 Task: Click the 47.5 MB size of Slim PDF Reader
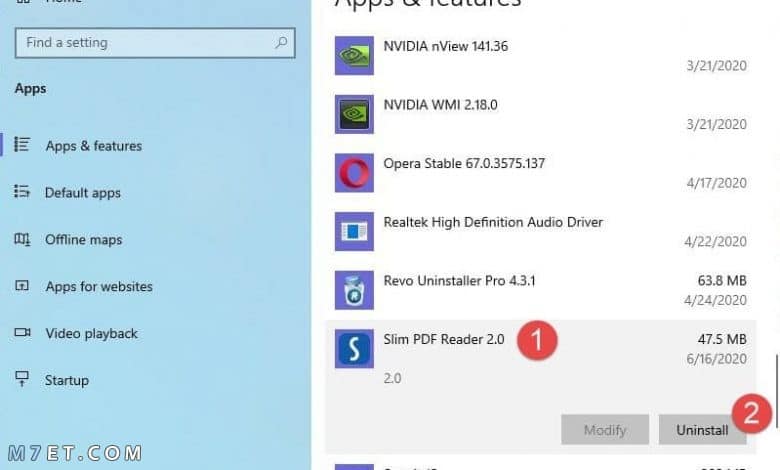point(722,340)
